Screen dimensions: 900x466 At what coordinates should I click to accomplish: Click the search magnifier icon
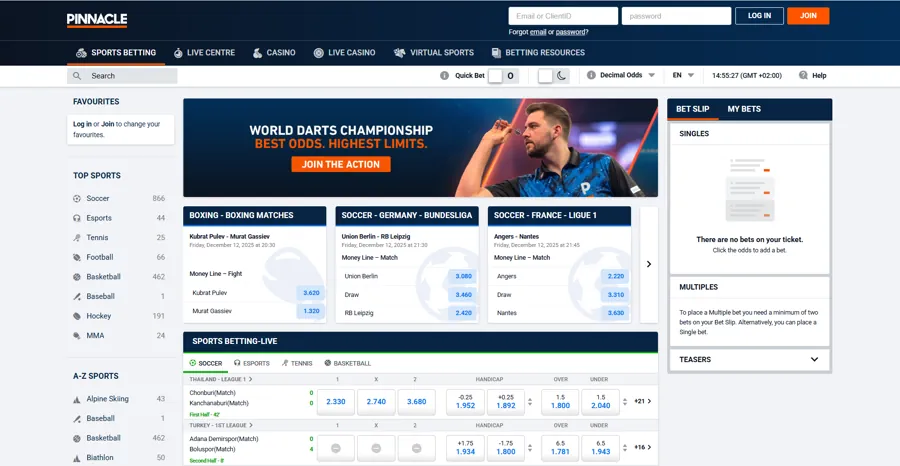point(77,76)
